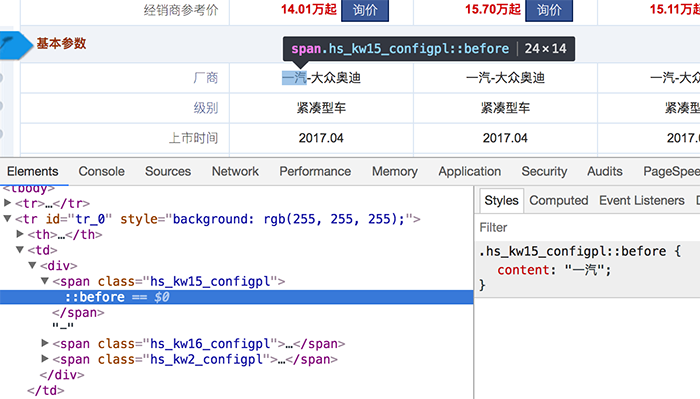Image resolution: width=700 pixels, height=399 pixels.
Task: Open the Application tab
Action: (470, 171)
